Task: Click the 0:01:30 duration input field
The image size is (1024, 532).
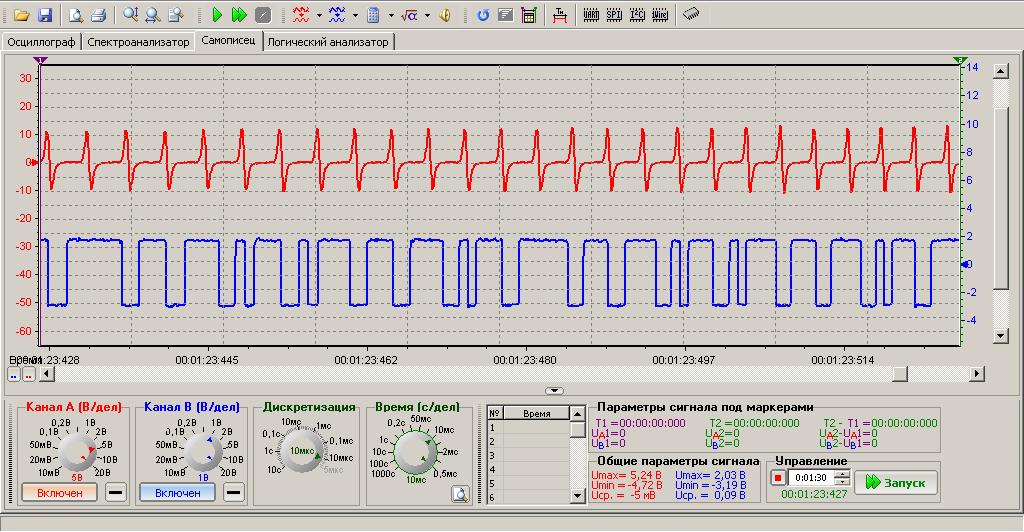Action: click(x=812, y=477)
